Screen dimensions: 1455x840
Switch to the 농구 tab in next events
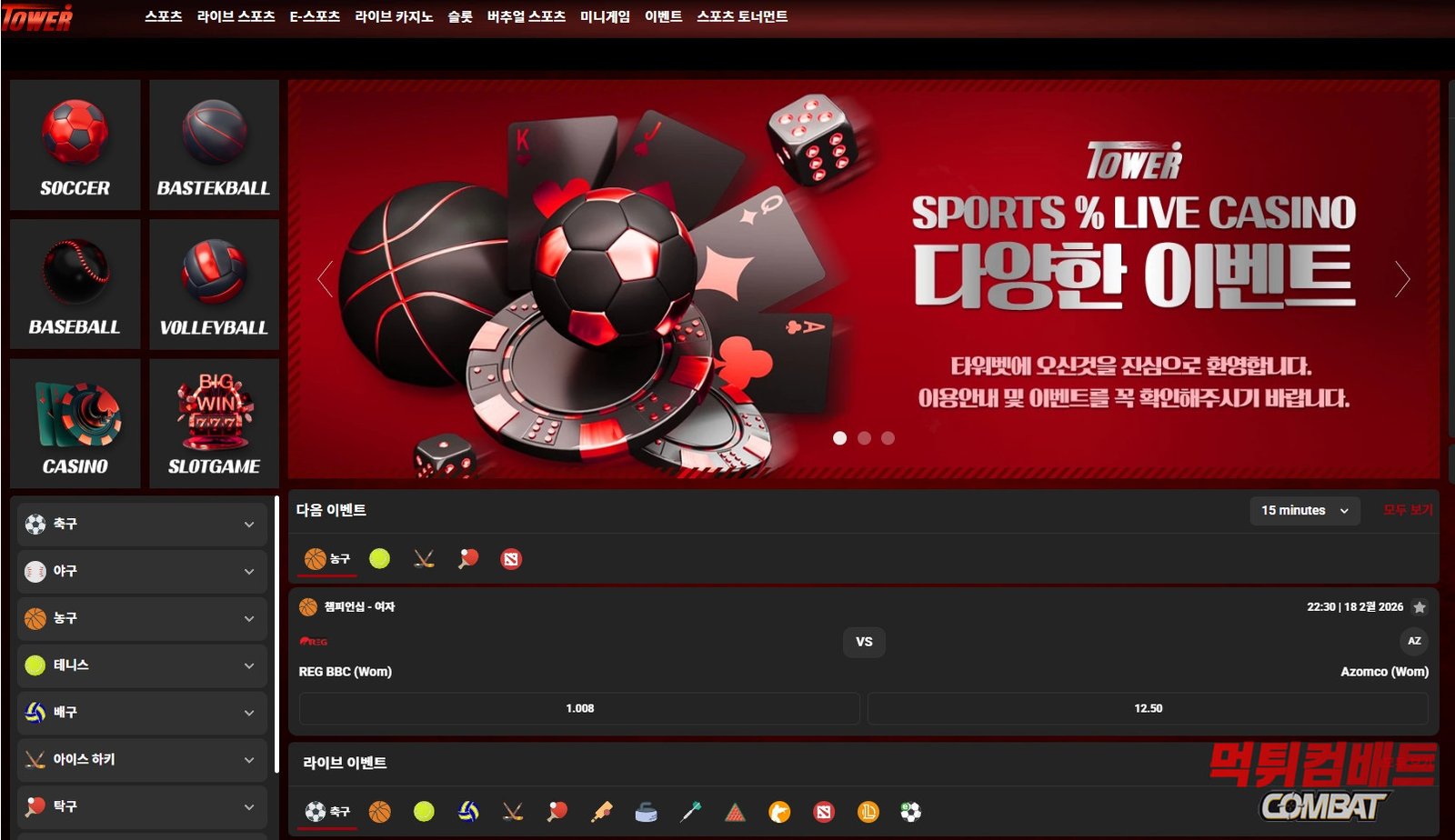point(327,559)
